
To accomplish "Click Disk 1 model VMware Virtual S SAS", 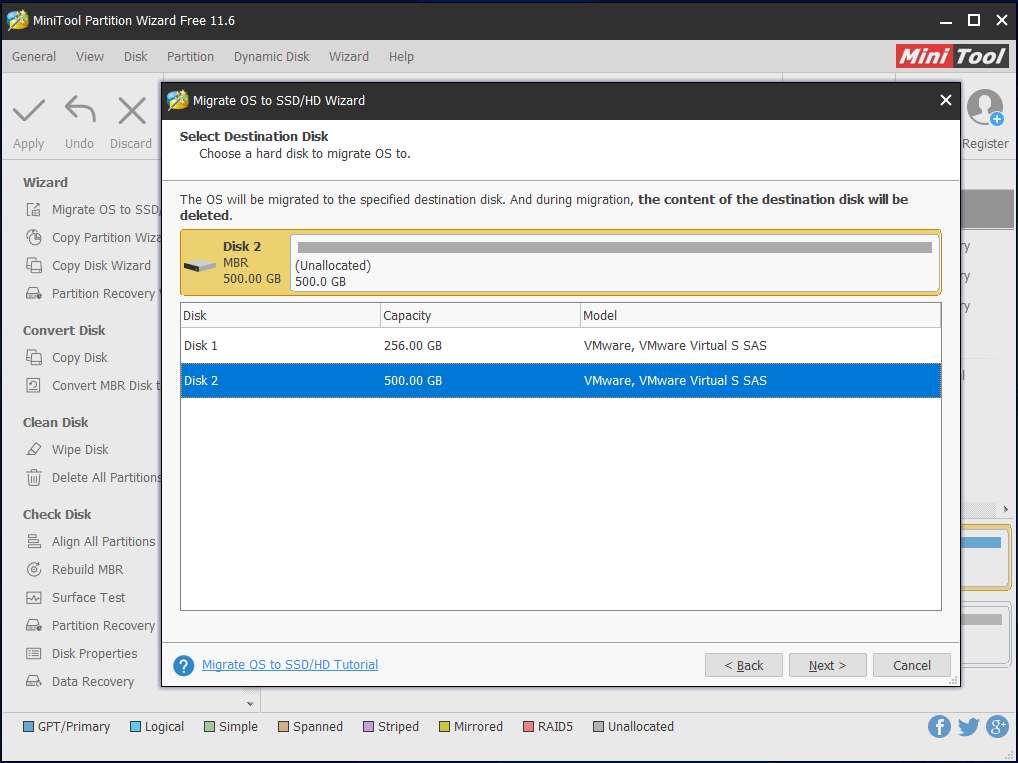I will [x=675, y=345].
